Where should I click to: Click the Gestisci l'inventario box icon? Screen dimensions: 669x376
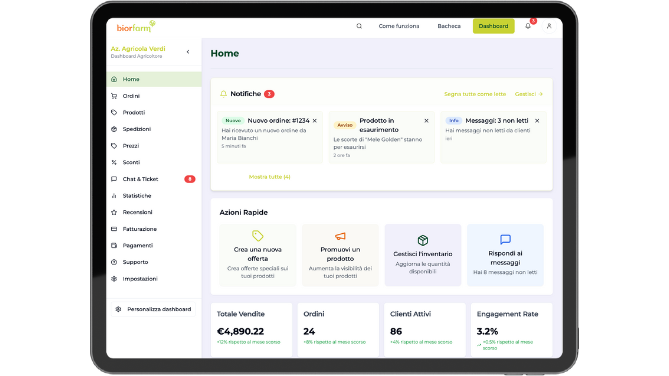423,240
